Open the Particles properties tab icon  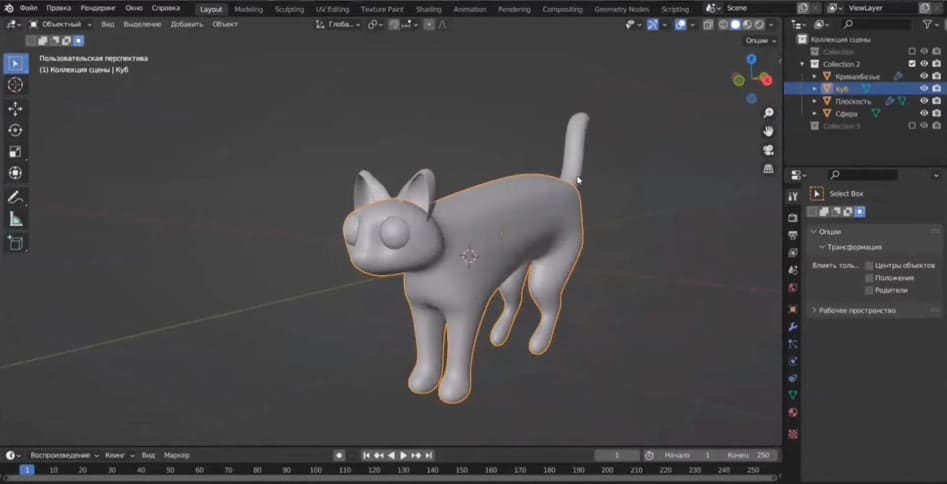point(793,344)
